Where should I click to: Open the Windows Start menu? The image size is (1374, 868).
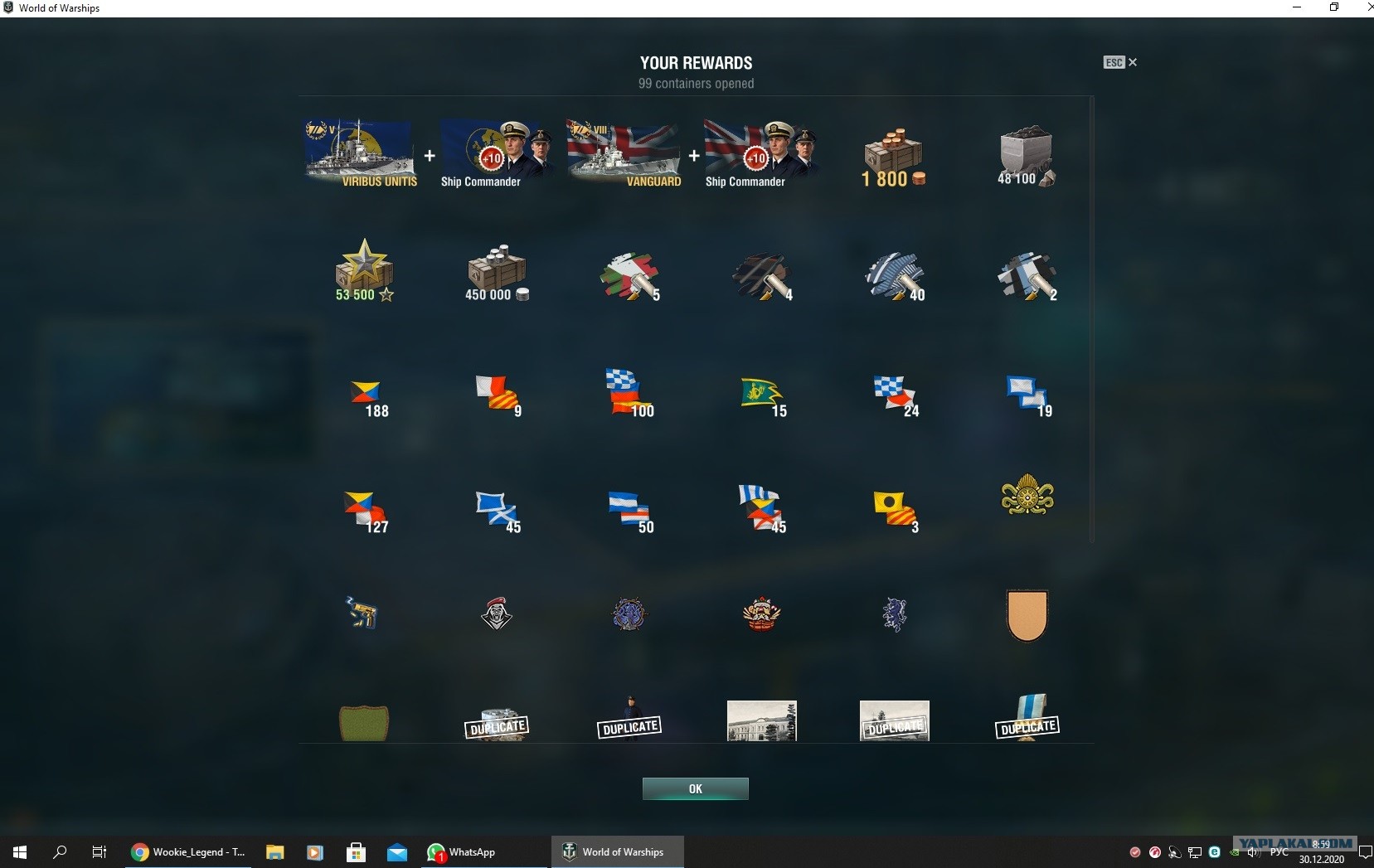coord(20,851)
